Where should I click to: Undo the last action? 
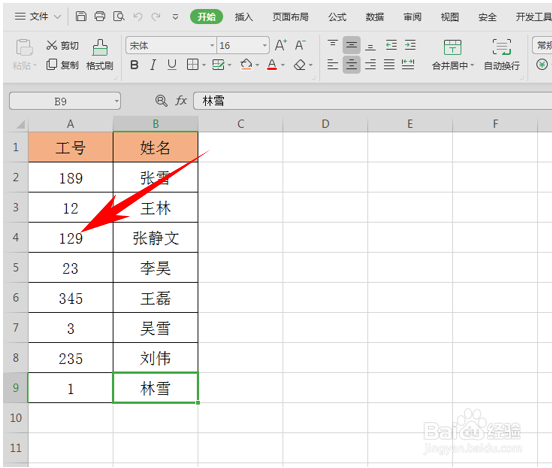click(138, 17)
